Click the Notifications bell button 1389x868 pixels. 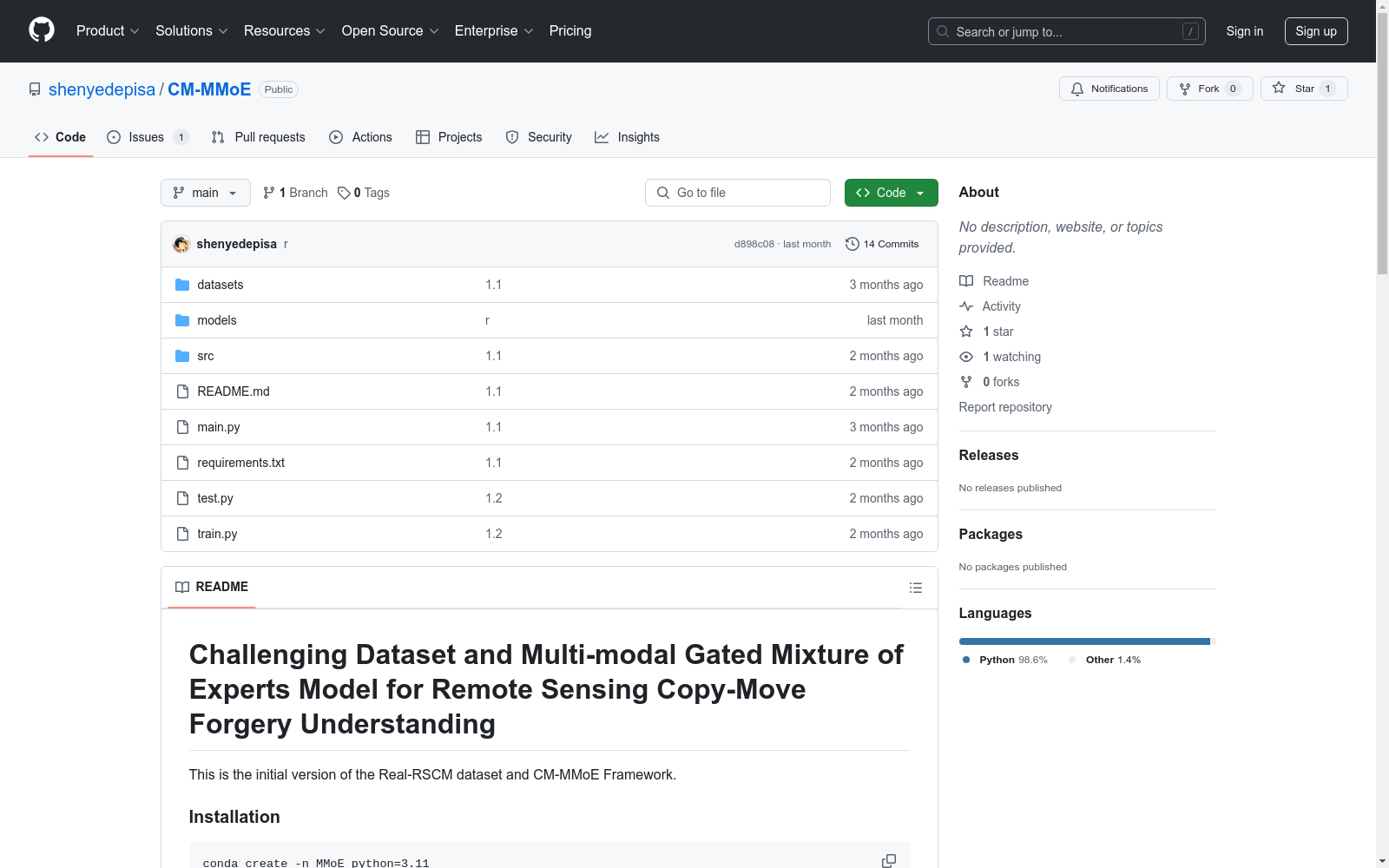pyautogui.click(x=1109, y=89)
